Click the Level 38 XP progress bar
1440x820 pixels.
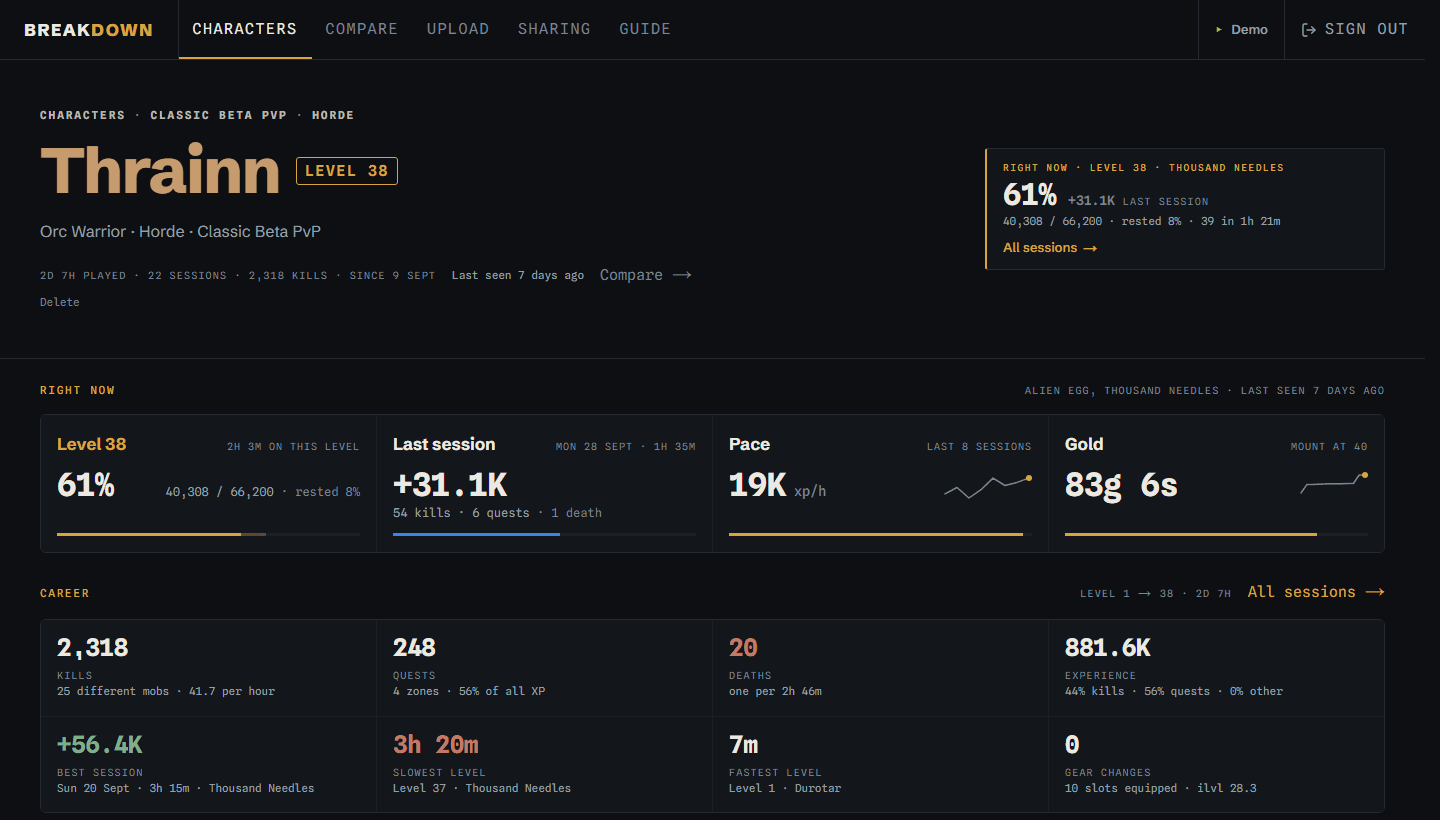[x=209, y=535]
